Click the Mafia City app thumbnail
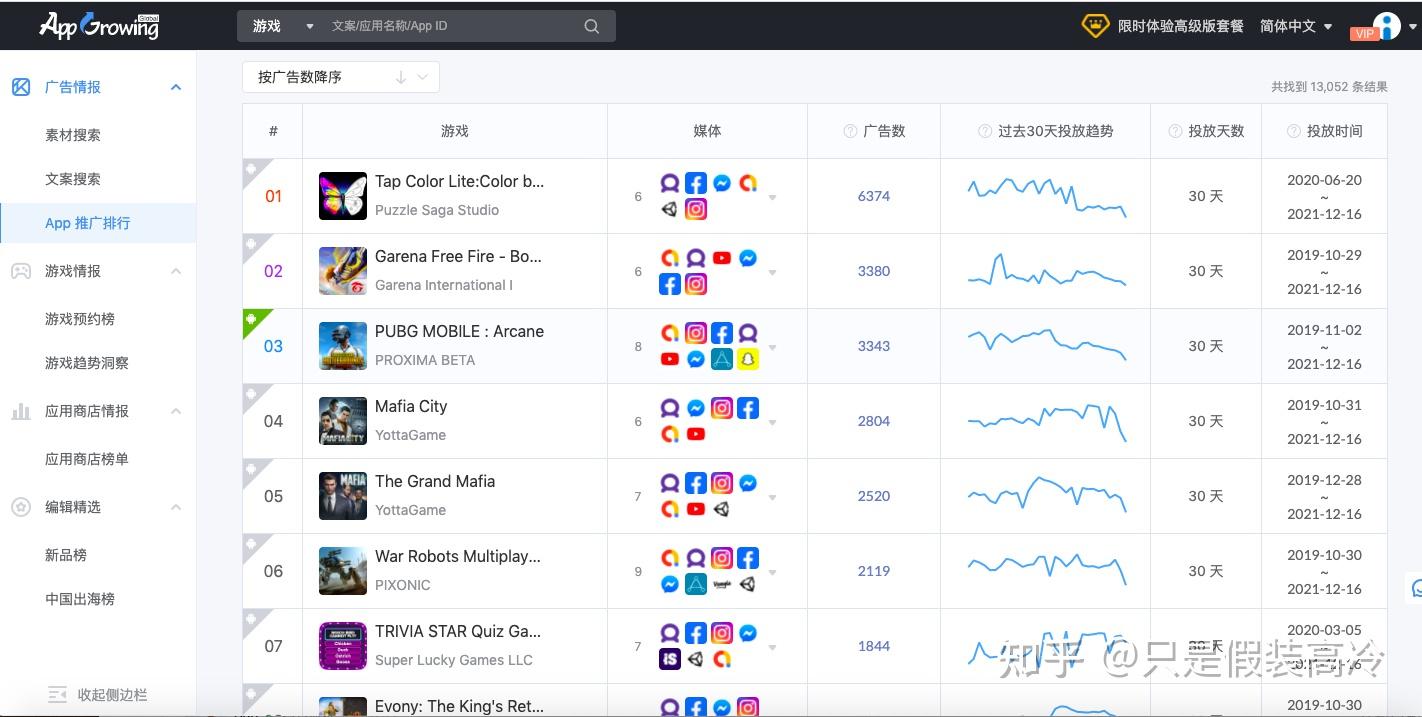1422x717 pixels. click(x=342, y=420)
